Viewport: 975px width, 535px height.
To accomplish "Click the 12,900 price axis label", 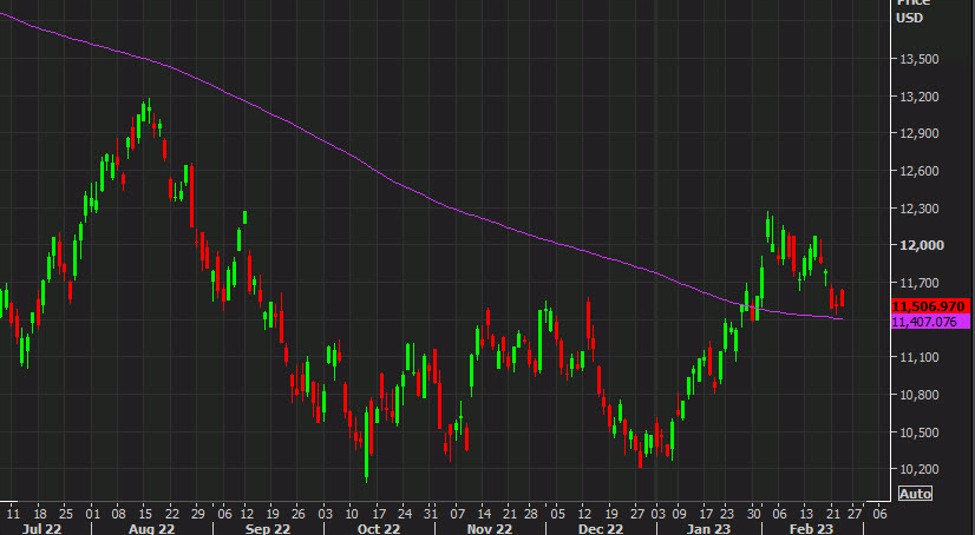I will [x=919, y=133].
